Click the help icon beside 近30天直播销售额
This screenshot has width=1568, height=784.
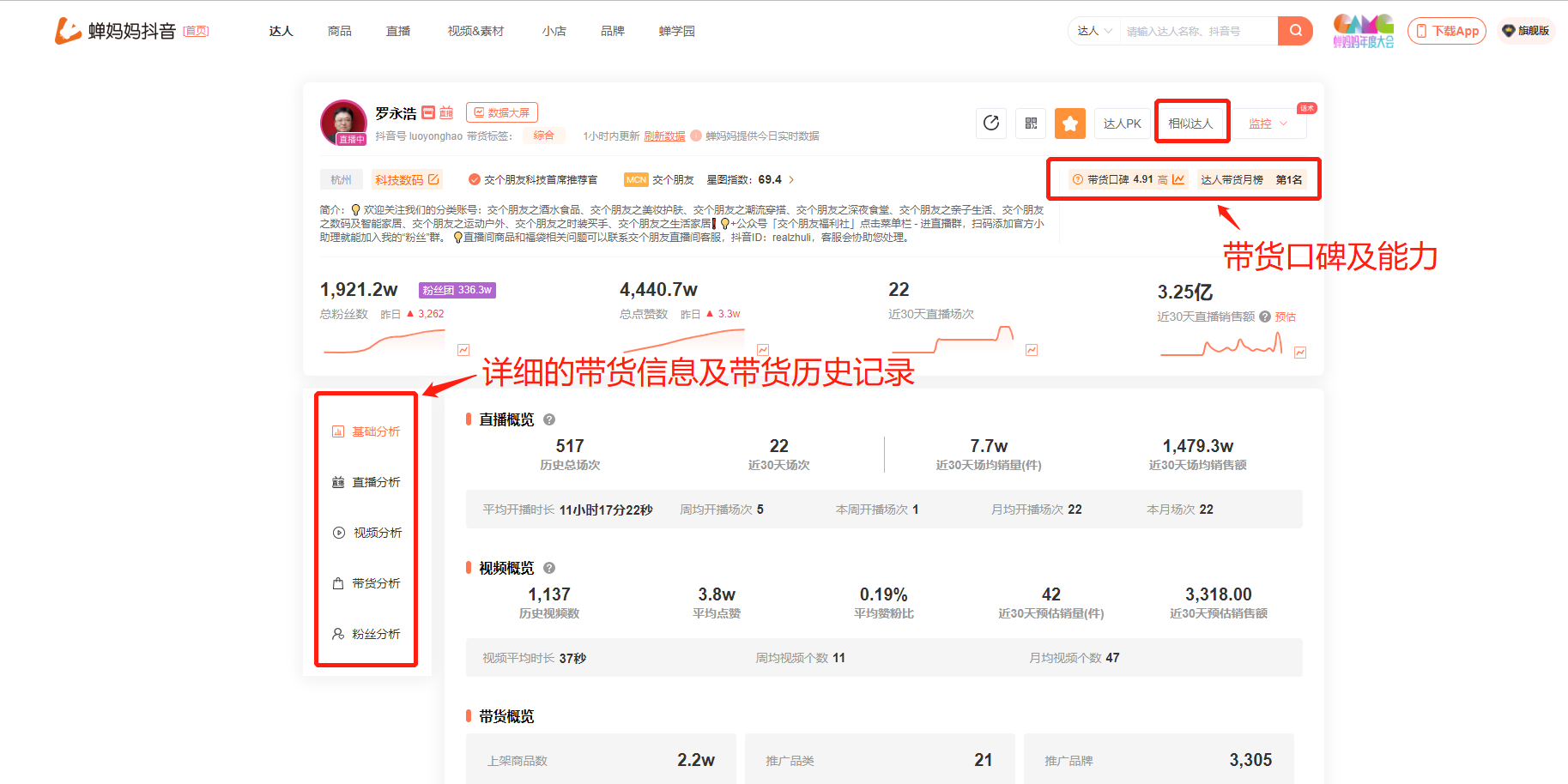click(x=1265, y=317)
